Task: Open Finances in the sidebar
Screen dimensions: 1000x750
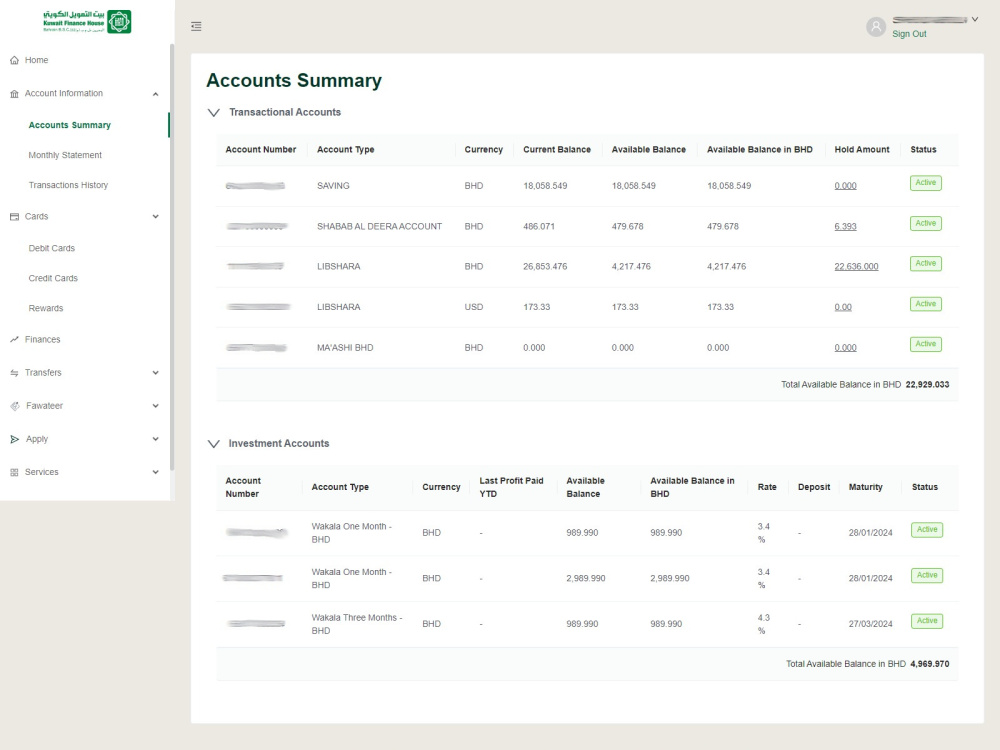Action: (x=42, y=339)
